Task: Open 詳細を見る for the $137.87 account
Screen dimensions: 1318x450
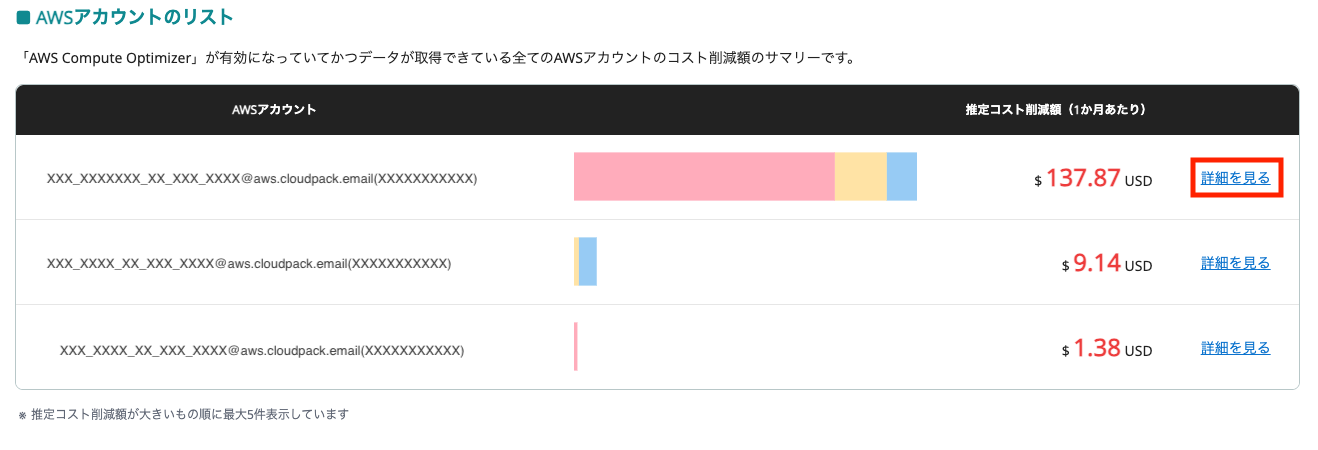Action: 1235,178
